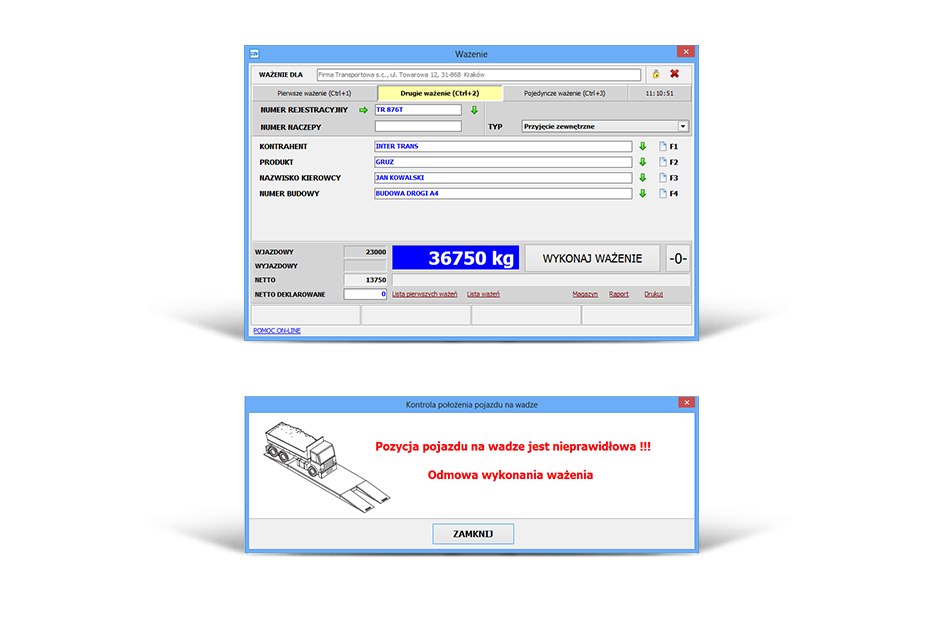This screenshot has width=942, height=617.
Task: Click green down arrow next to registration number
Action: pyautogui.click(x=474, y=110)
